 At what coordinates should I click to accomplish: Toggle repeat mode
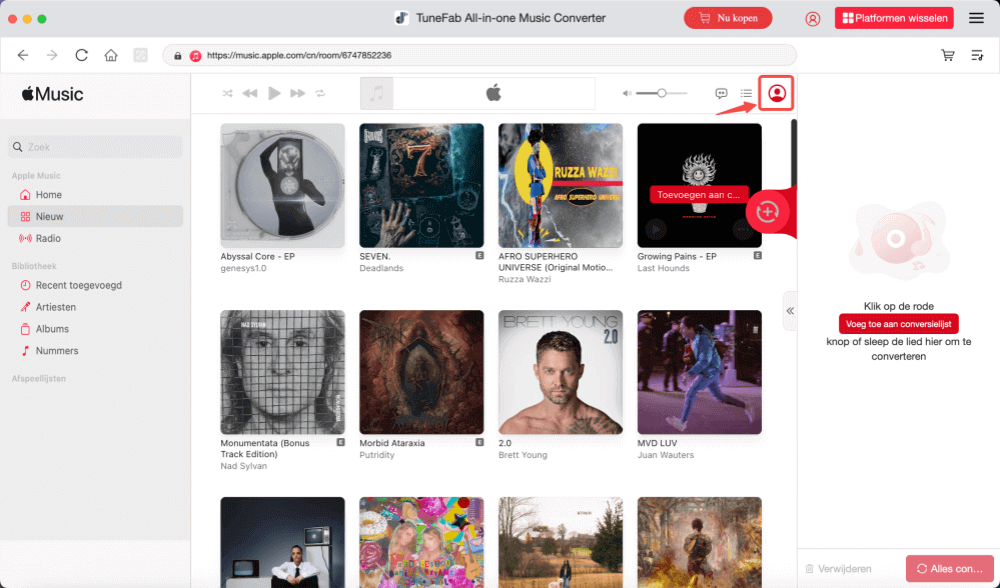click(x=320, y=93)
